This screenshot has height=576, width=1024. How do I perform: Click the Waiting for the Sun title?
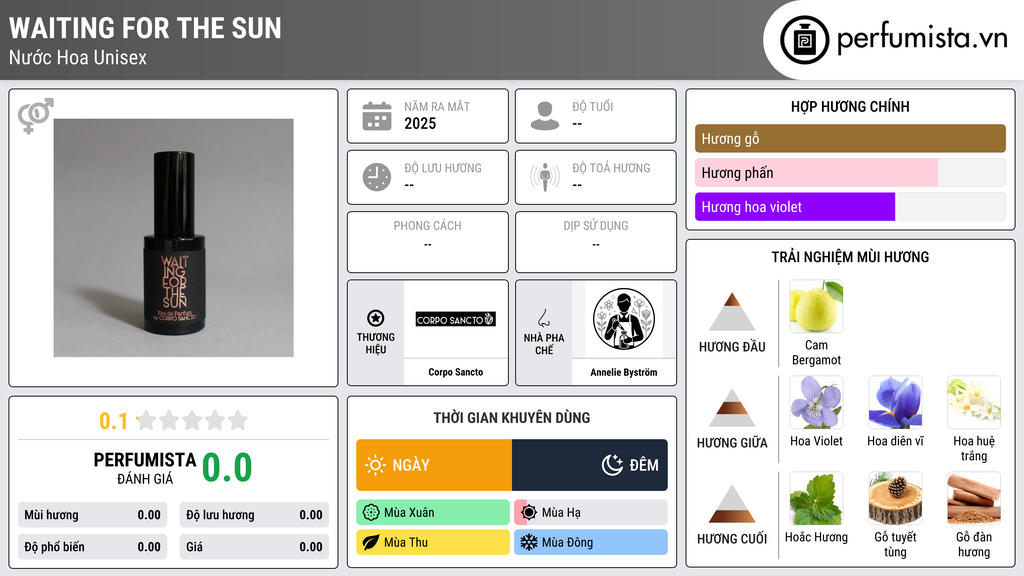145,28
